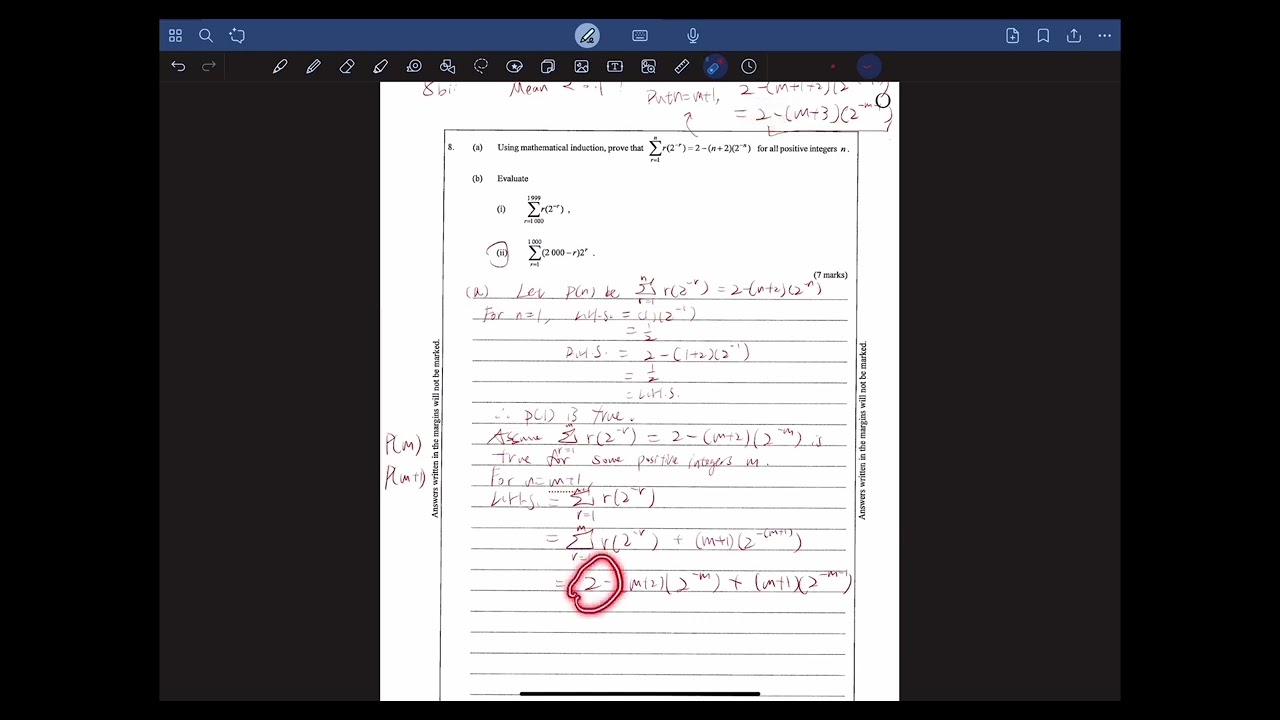Choose the red dot laser pointer style

[833, 67]
